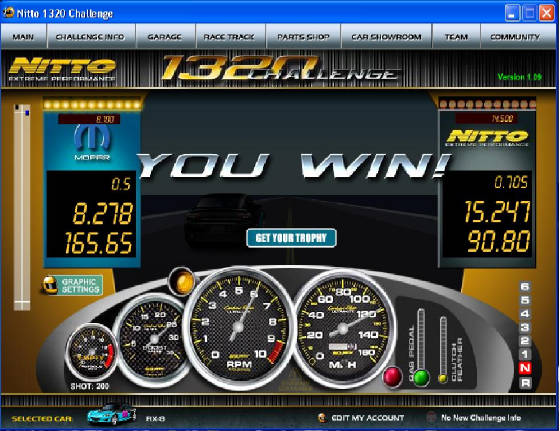Image resolution: width=560 pixels, height=431 pixels.
Task: Click the red dashboard button
Action: (392, 377)
